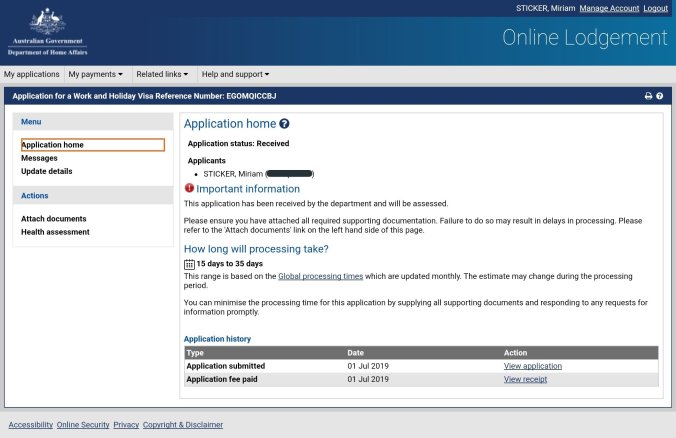
Task: Click the Application fee paid row label
Action: tap(222, 379)
